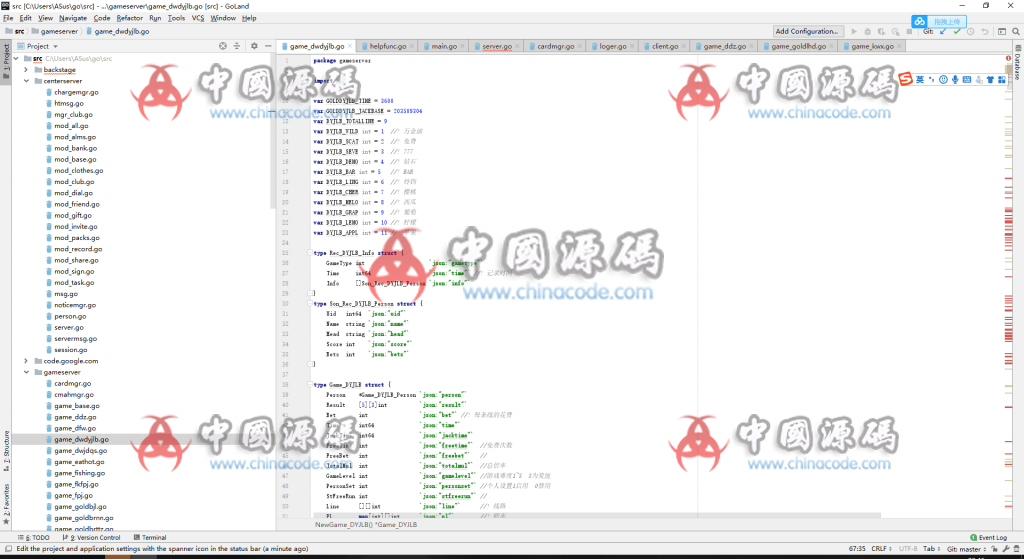1024x559 pixels.
Task: Click the Run with Coverage icon
Action: tap(882, 31)
